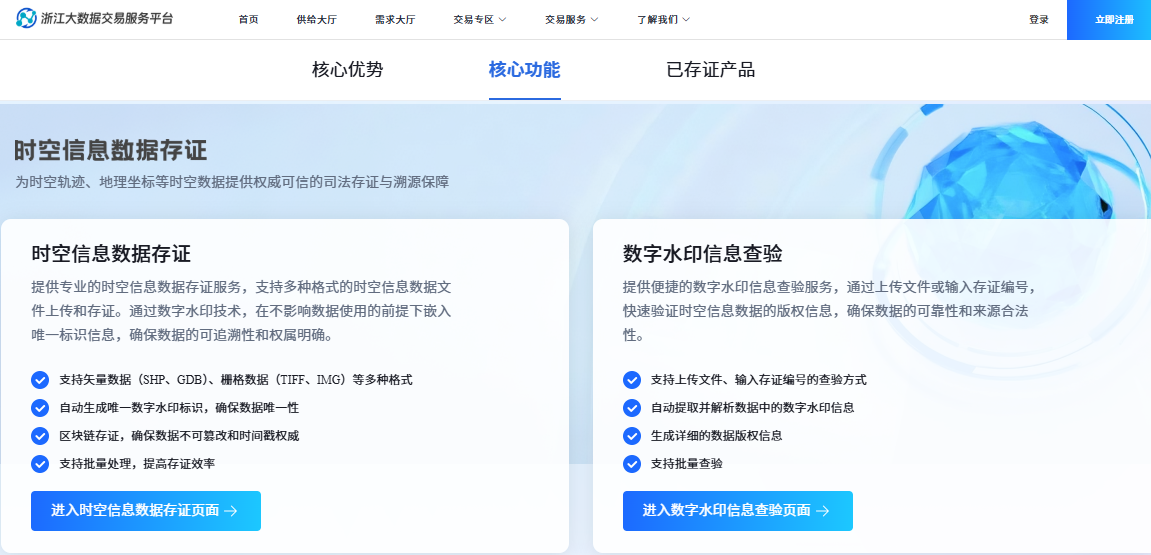Expand the 交易服务 dropdown menu
This screenshot has width=1151, height=555.
[x=572, y=20]
